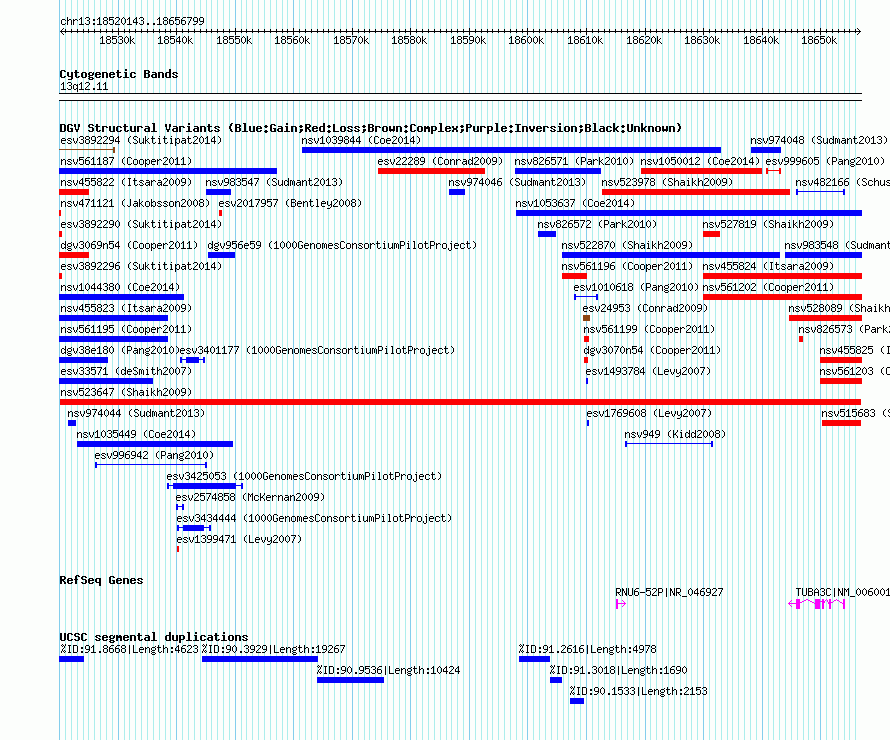Screen dimensions: 890x740
Task: Open variant label nsv826571 (Park2010)
Action: pyautogui.click(x=574, y=161)
